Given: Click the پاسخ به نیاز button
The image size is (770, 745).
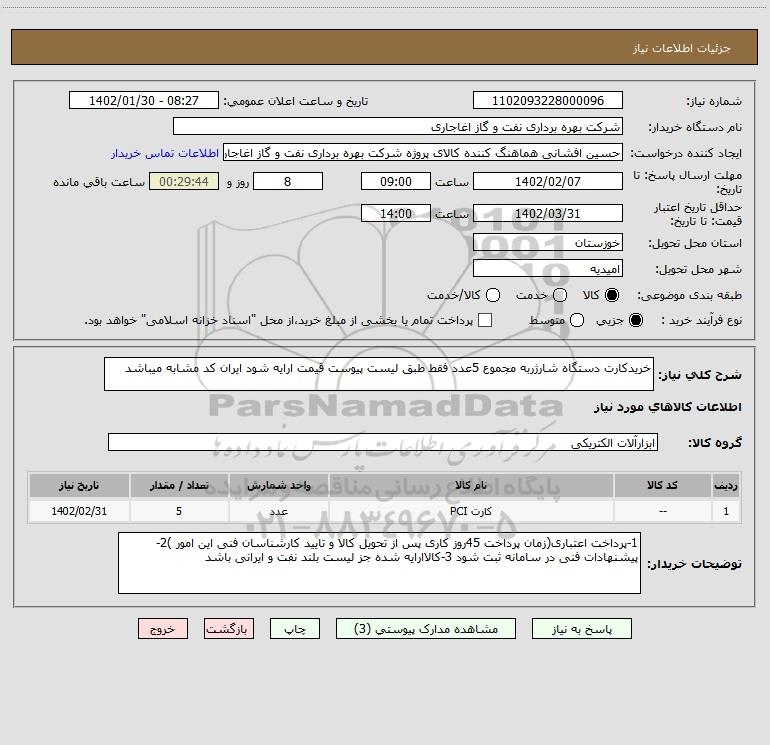Looking at the screenshot, I should [581, 629].
